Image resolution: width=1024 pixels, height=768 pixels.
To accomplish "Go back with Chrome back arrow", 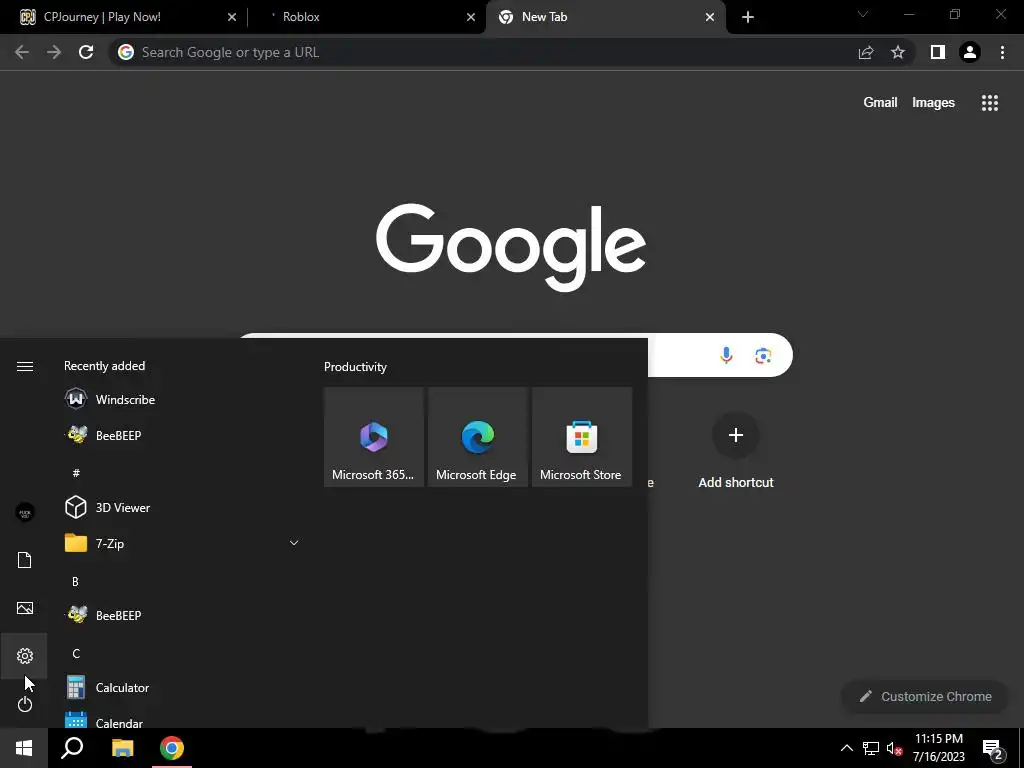I will (x=22, y=52).
